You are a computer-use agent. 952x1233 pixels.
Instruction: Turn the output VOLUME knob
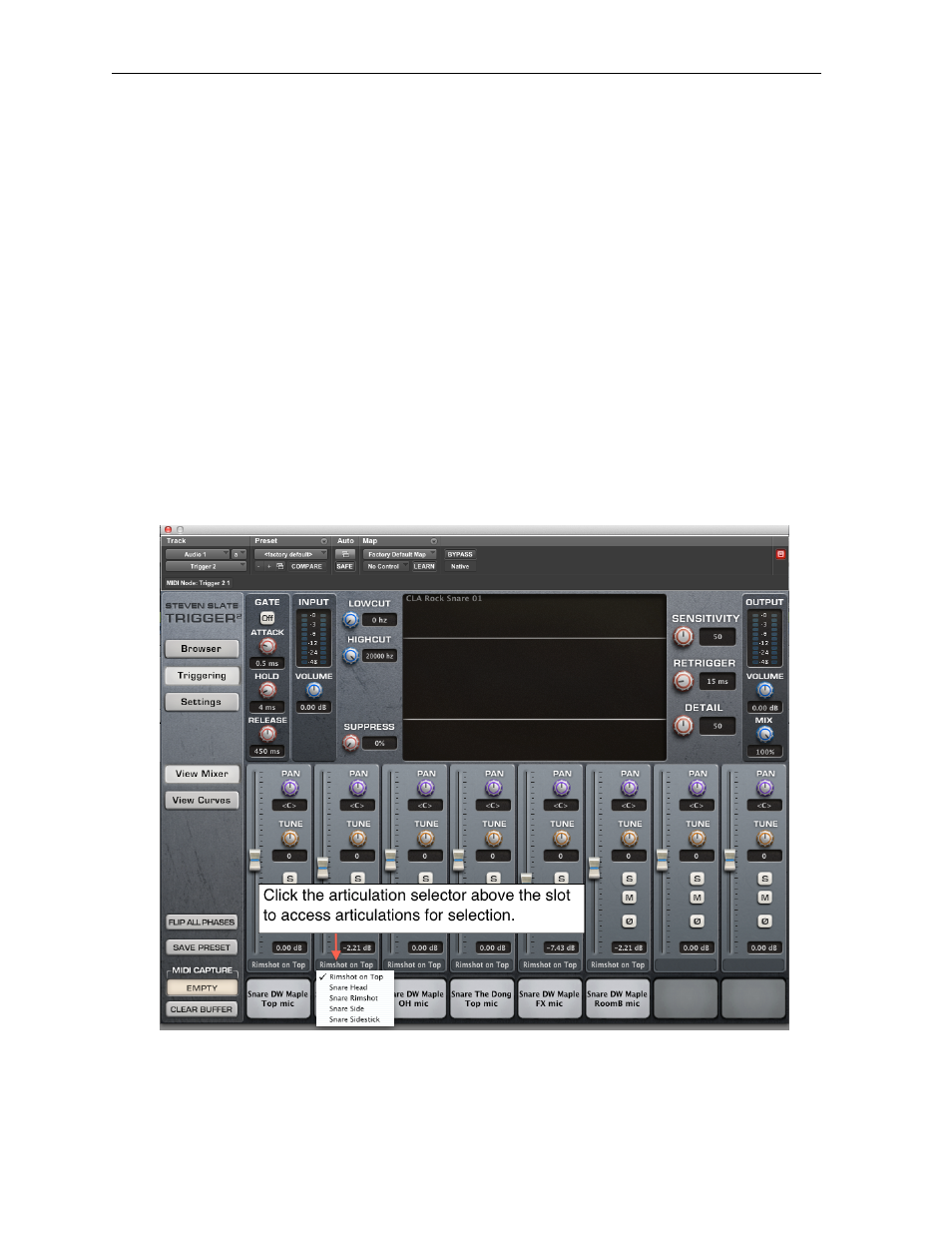pyautogui.click(x=764, y=690)
